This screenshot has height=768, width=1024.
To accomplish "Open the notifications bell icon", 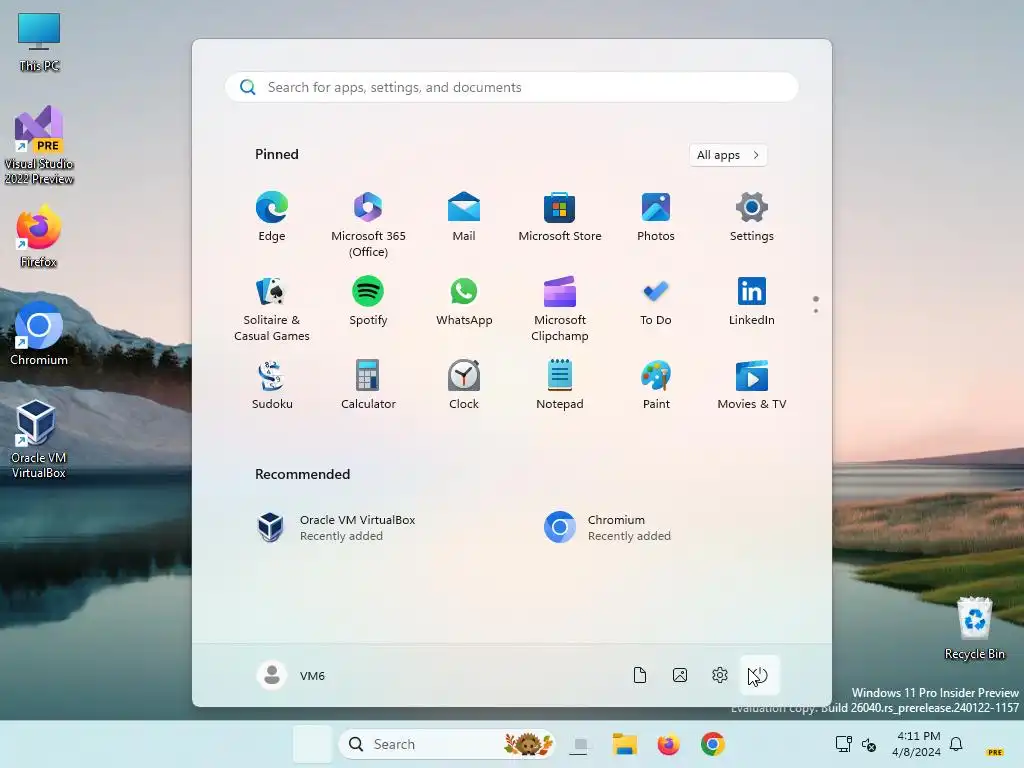I will [x=956, y=744].
